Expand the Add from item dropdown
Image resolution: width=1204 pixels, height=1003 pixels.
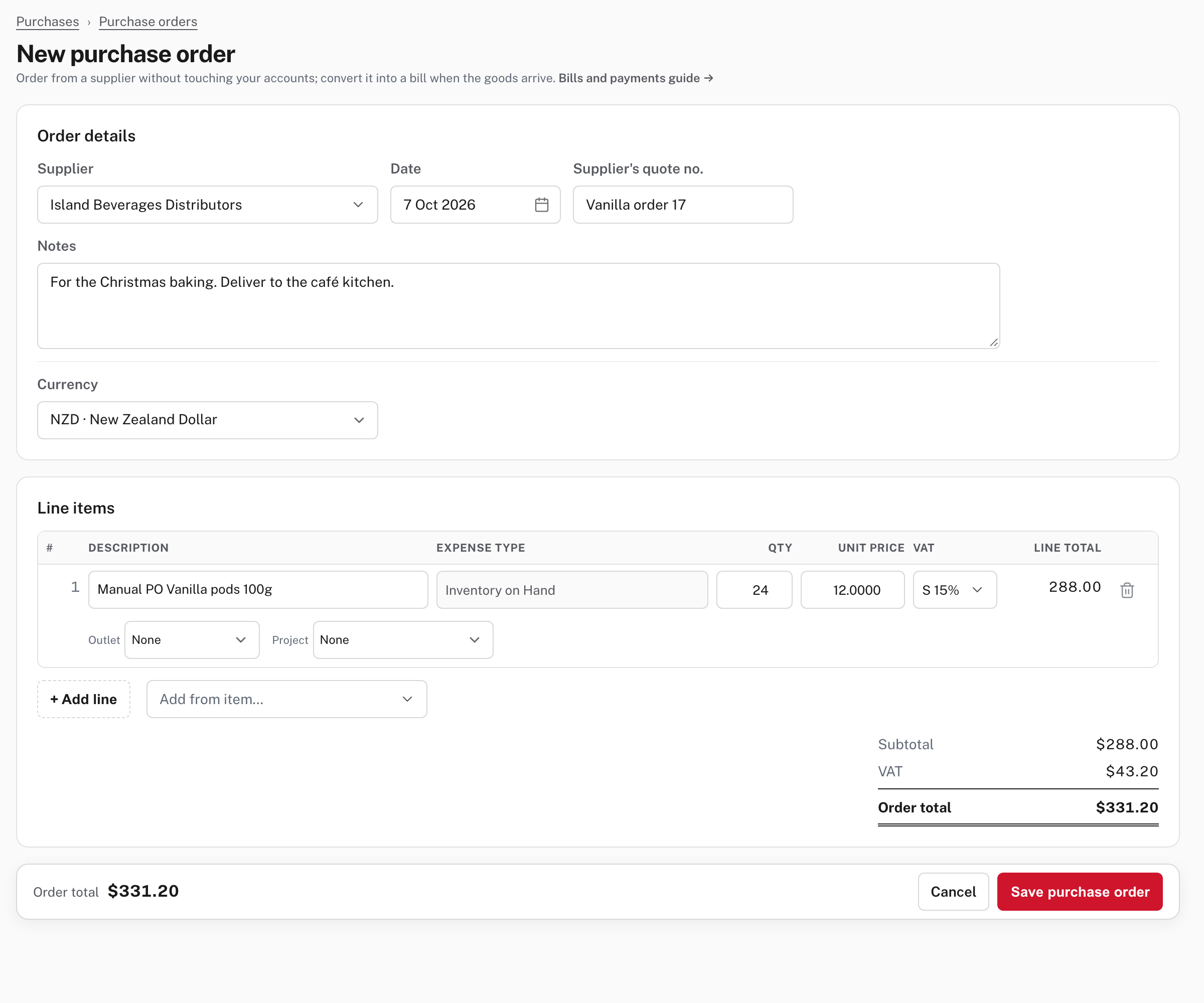[286, 699]
